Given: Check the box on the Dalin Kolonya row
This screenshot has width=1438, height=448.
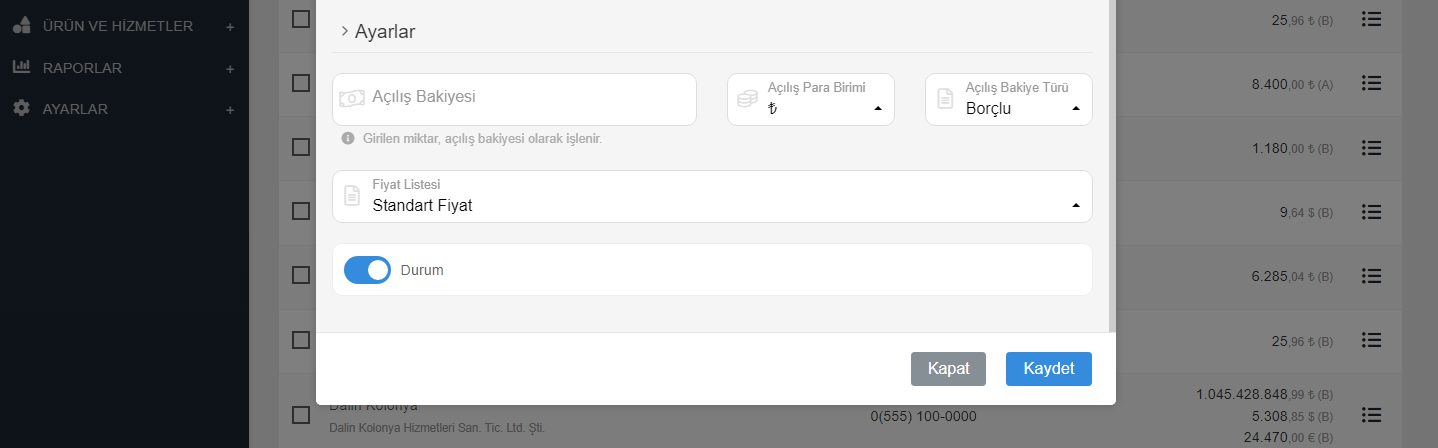Looking at the screenshot, I should 301,414.
